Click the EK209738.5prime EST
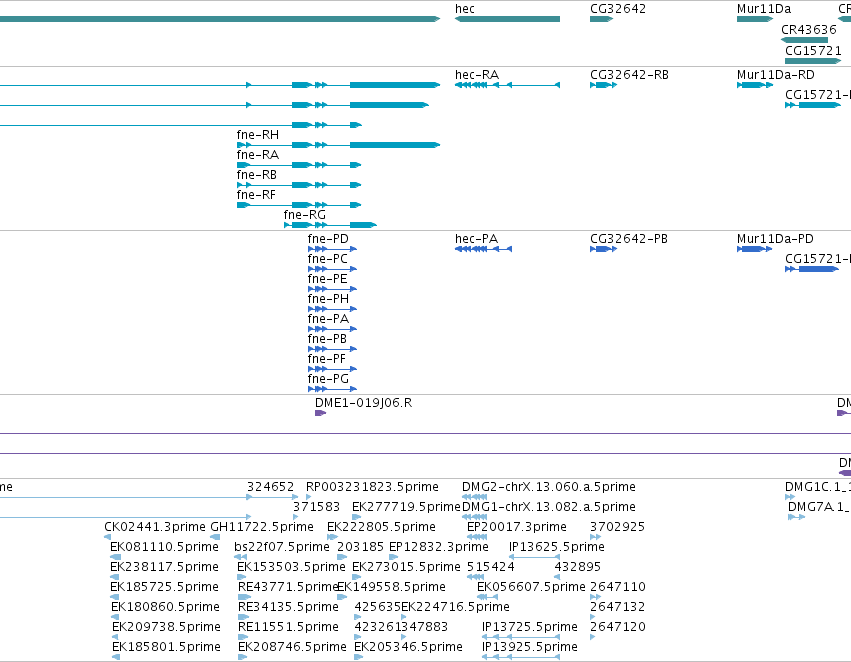The width and height of the screenshot is (851, 662). (x=116, y=638)
